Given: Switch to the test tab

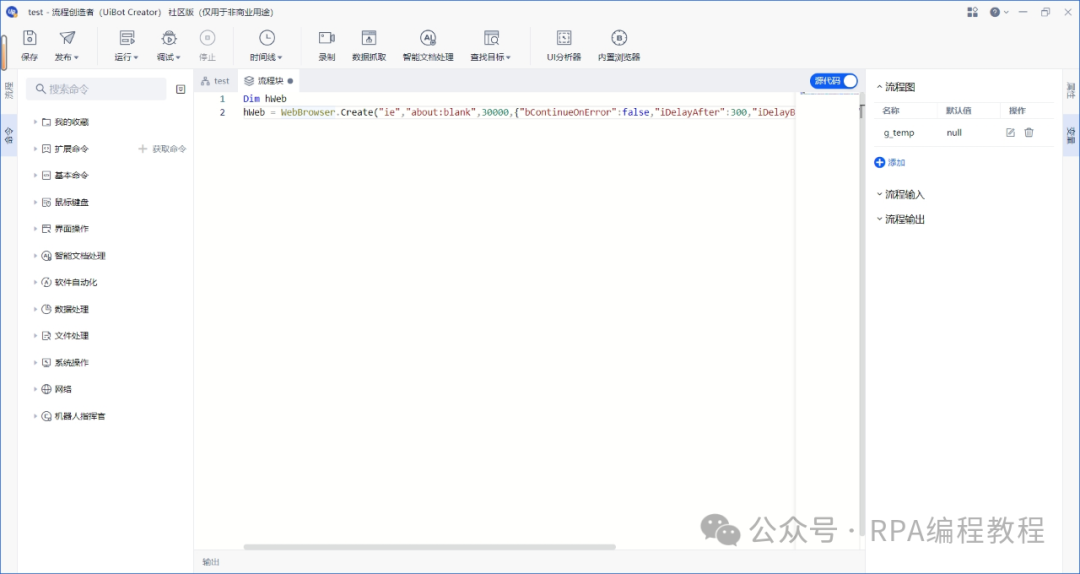Looking at the screenshot, I should 215,81.
